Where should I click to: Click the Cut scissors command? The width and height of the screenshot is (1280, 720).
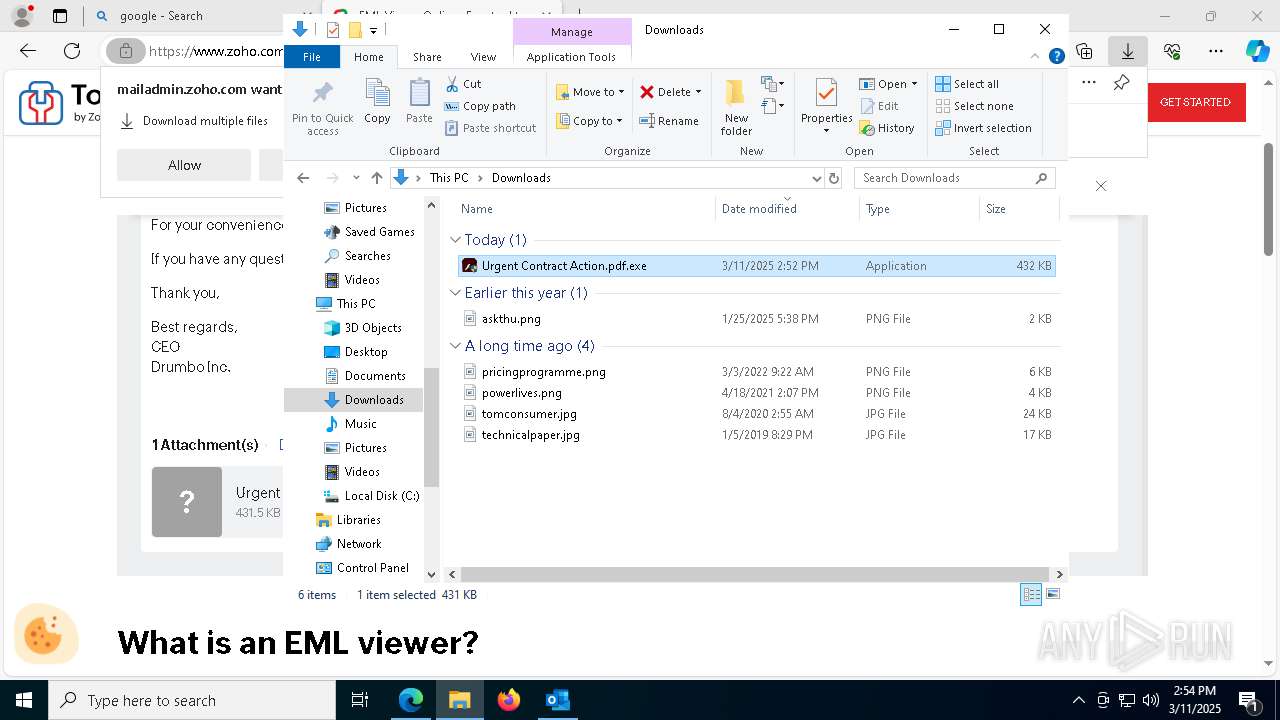[x=463, y=84]
